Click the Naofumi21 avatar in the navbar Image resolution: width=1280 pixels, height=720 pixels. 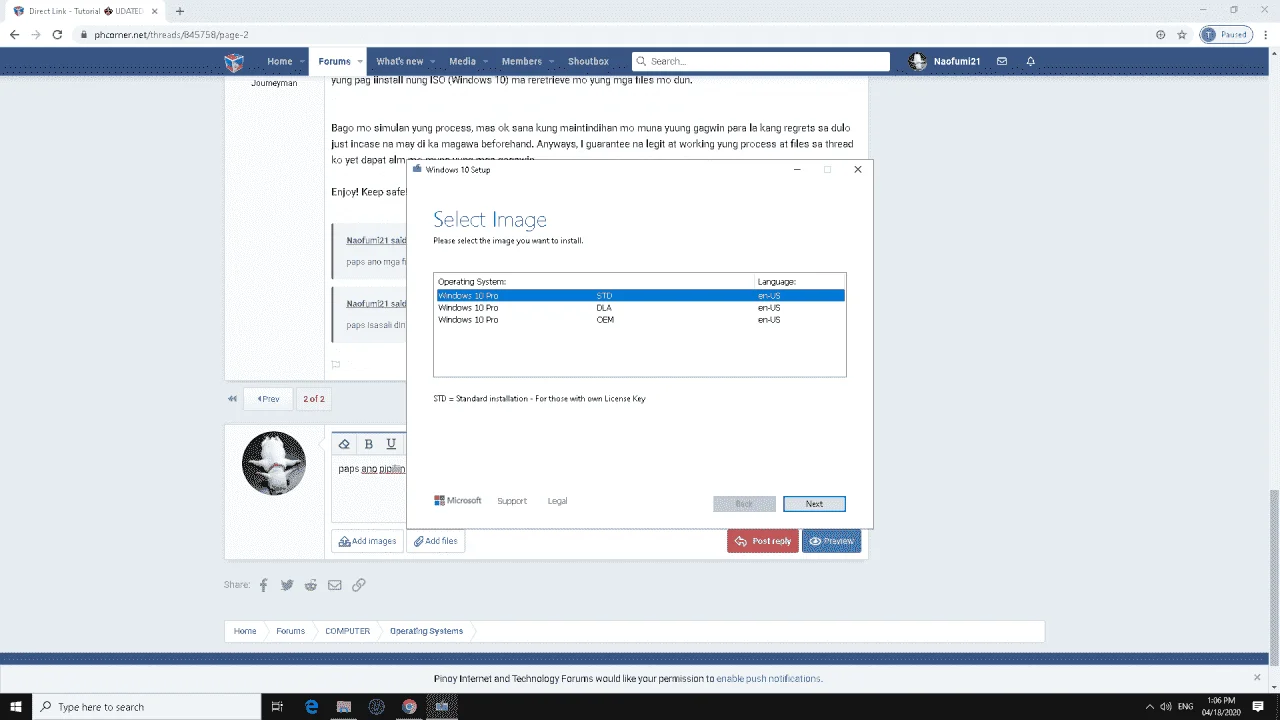pyautogui.click(x=918, y=62)
